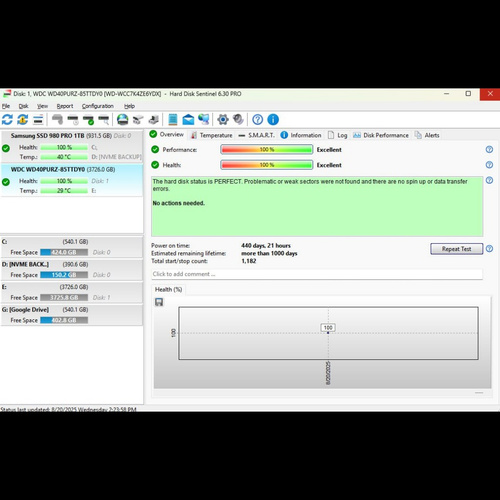The height and width of the screenshot is (500, 500).
Task: Select the Health (%) graph tab
Action: coord(168,289)
